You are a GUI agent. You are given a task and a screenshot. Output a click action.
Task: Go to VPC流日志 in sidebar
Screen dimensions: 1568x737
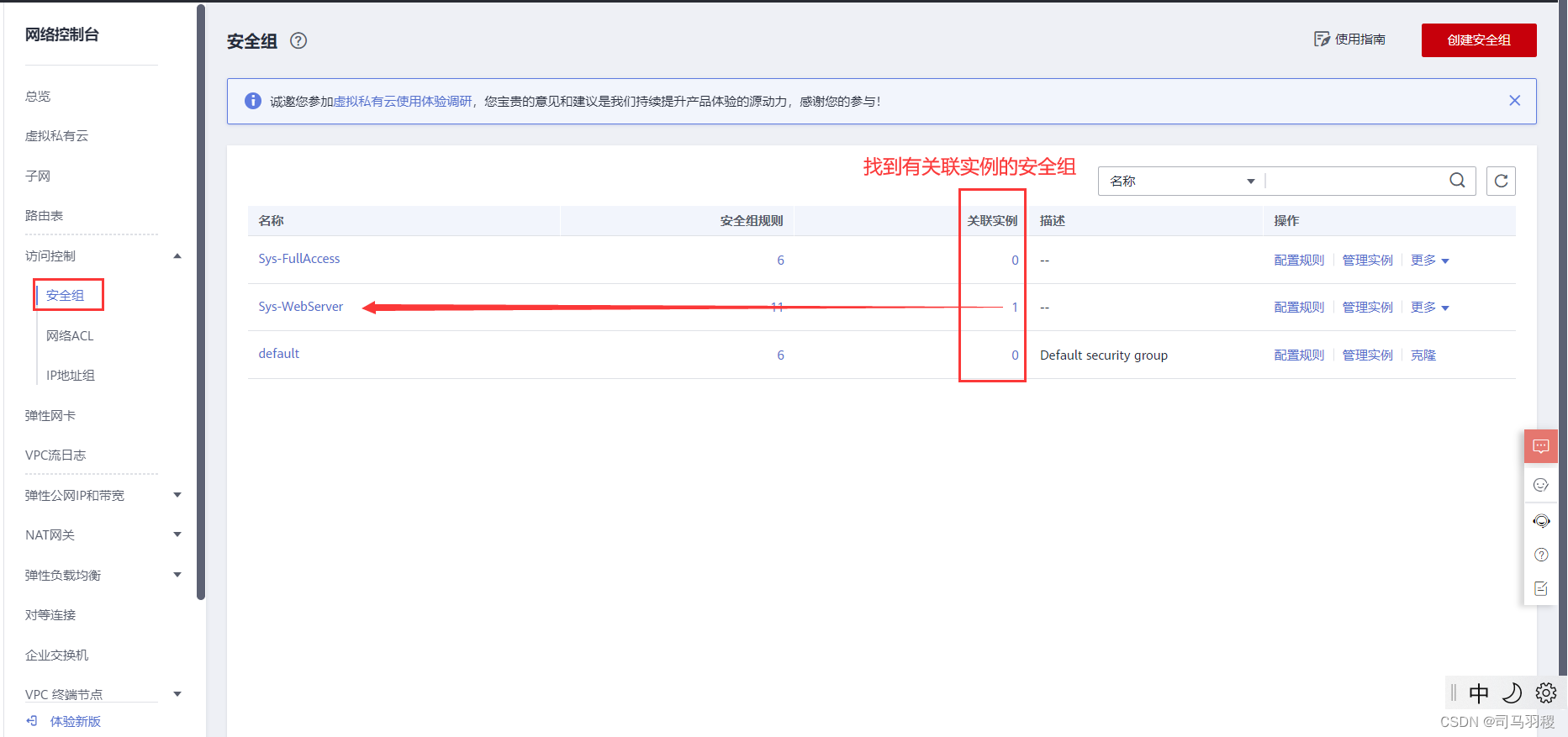click(x=55, y=455)
